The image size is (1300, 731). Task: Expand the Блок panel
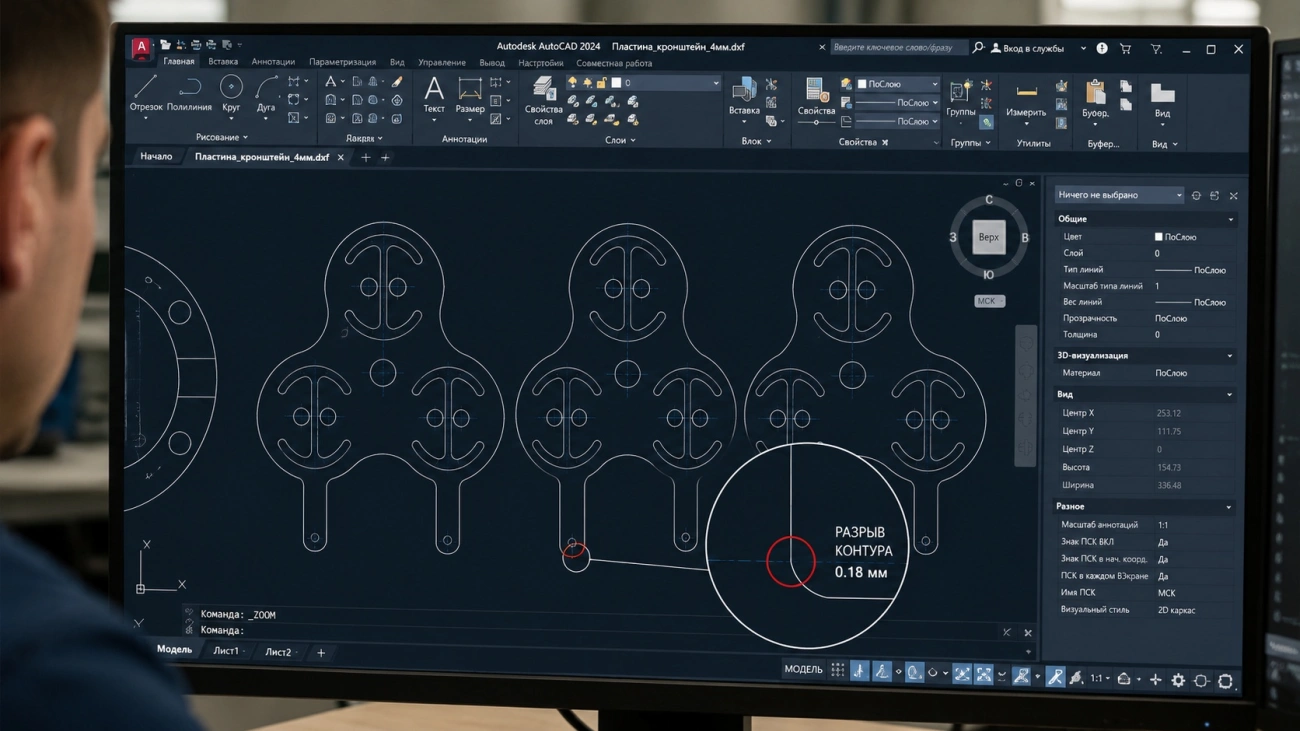[x=756, y=141]
